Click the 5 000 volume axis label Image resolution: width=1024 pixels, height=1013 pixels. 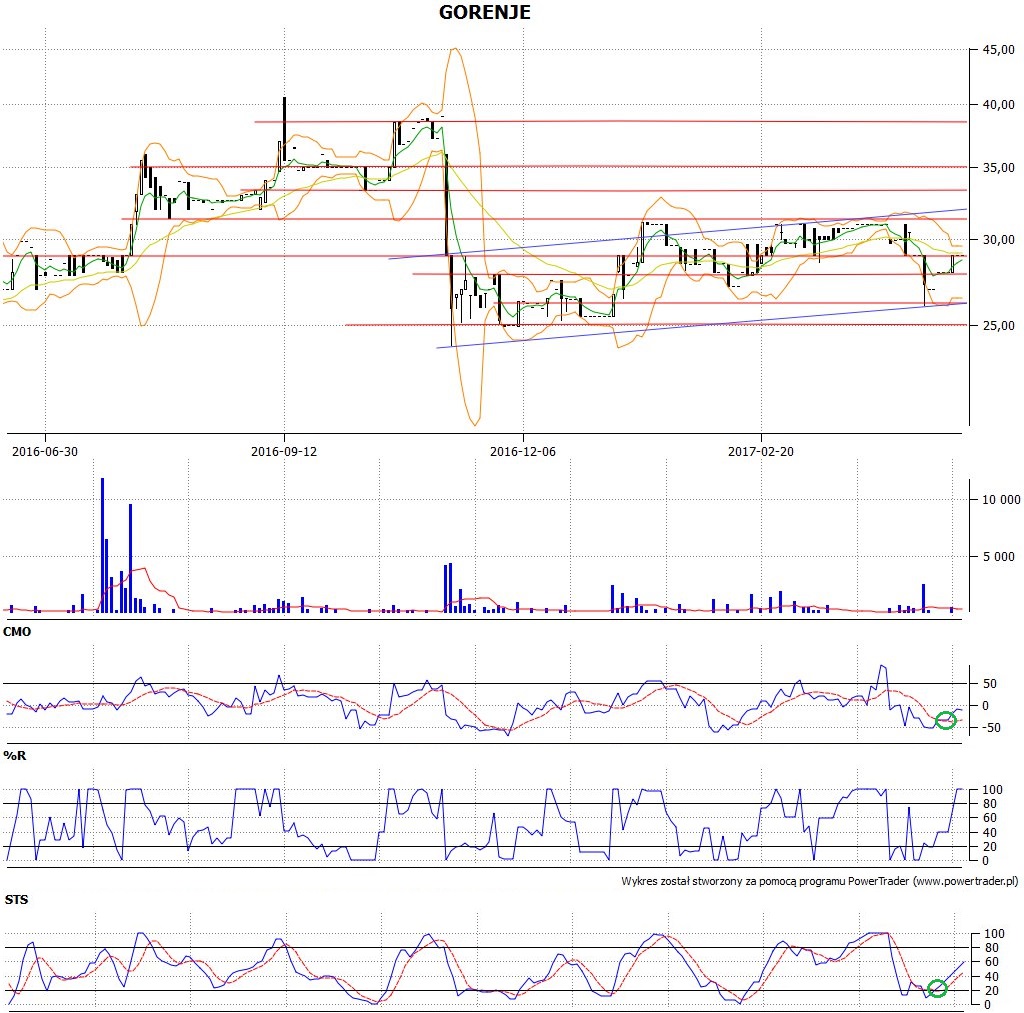click(x=999, y=556)
